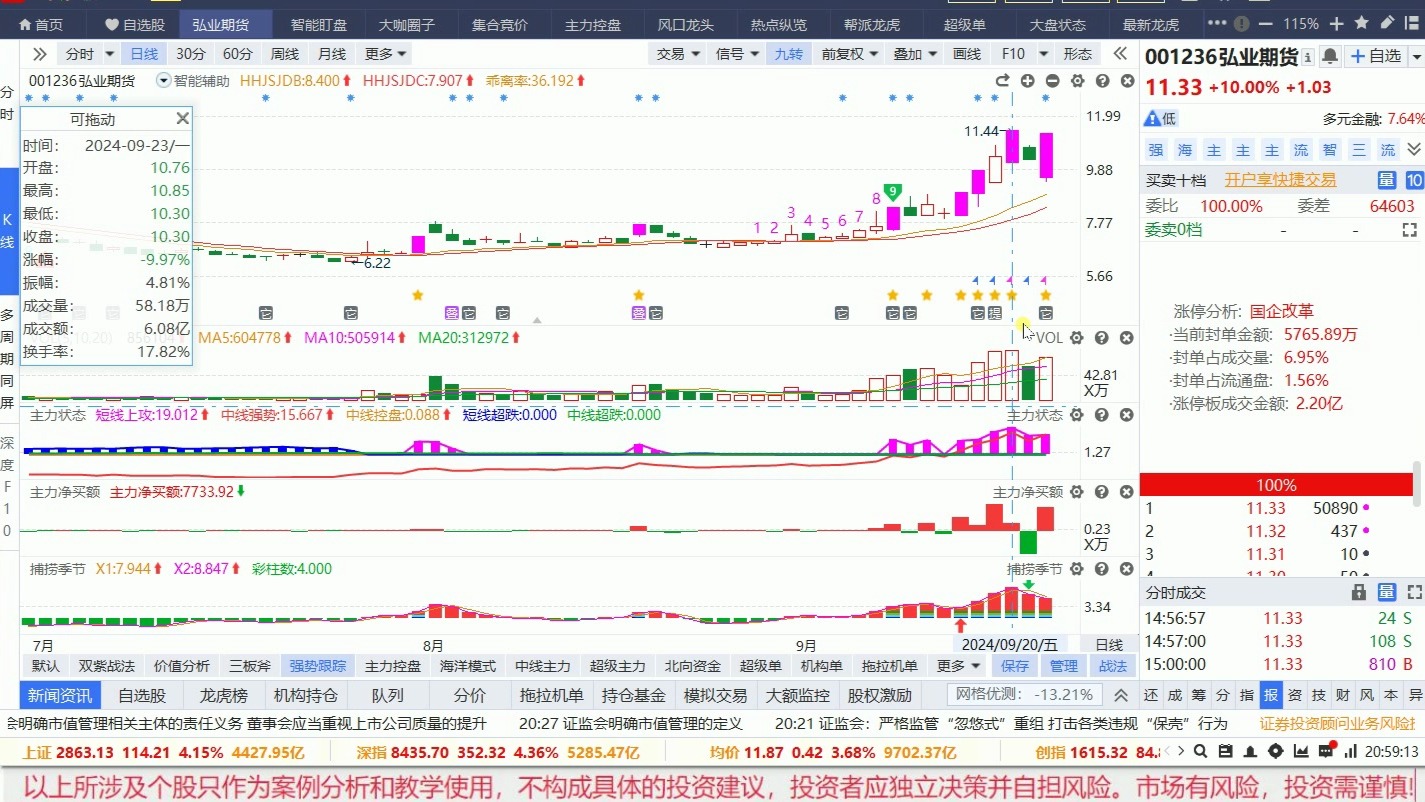The height and width of the screenshot is (802, 1425).
Task: Click the browser zoom-in plus icon
Action: click(1337, 23)
